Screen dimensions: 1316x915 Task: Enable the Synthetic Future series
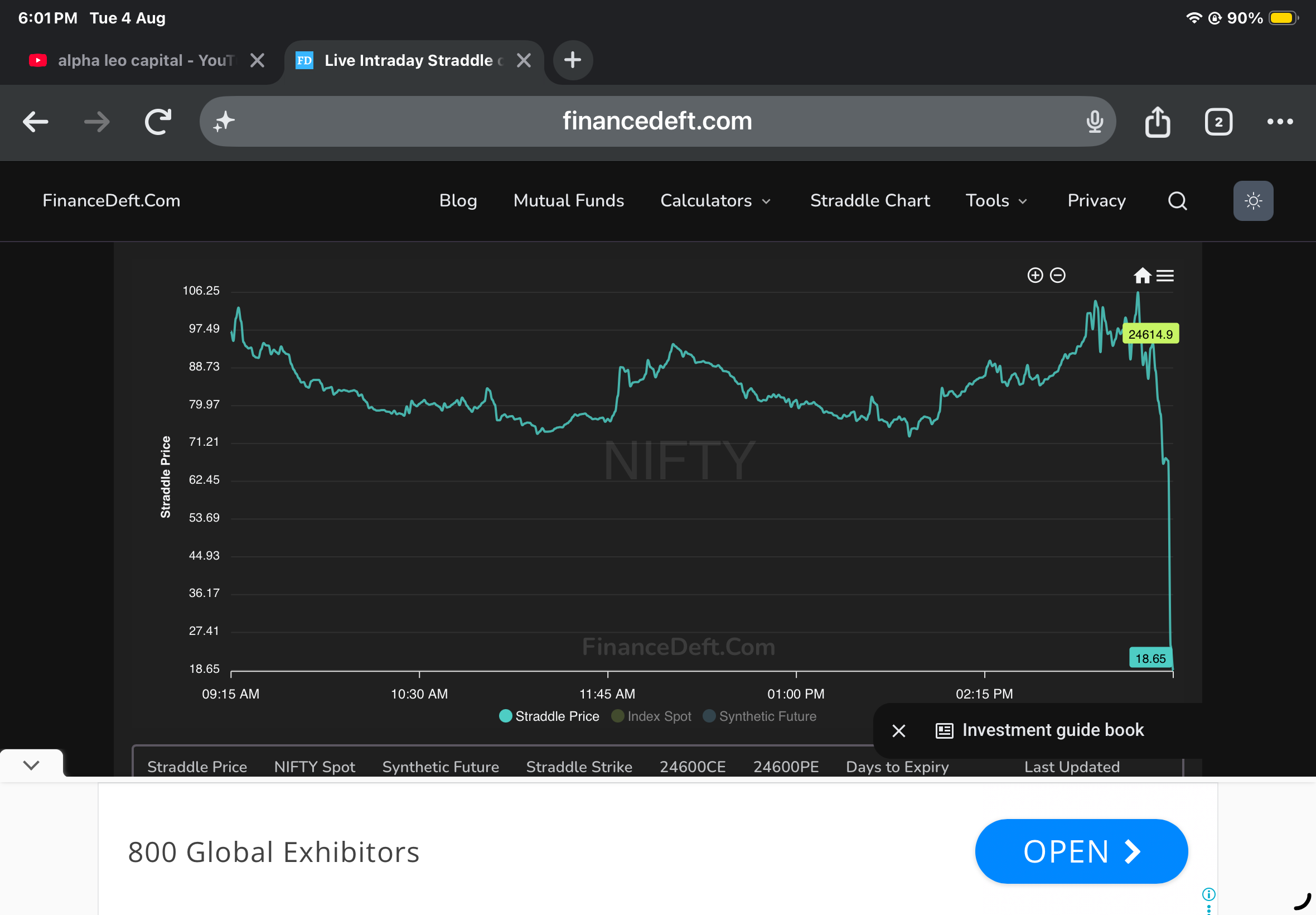tap(759, 716)
